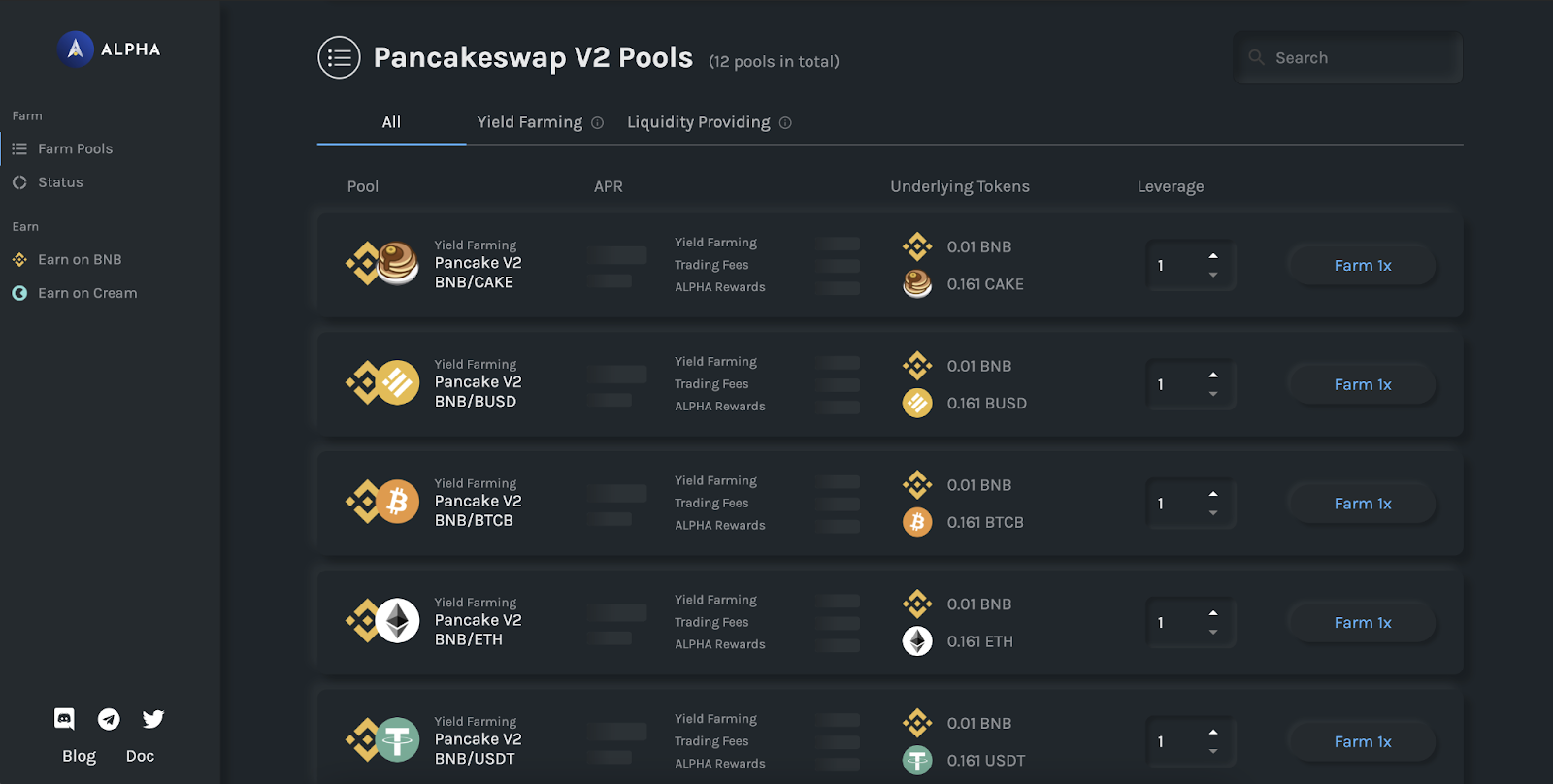Decrease leverage for BNB/ETH pool

[1213, 633]
